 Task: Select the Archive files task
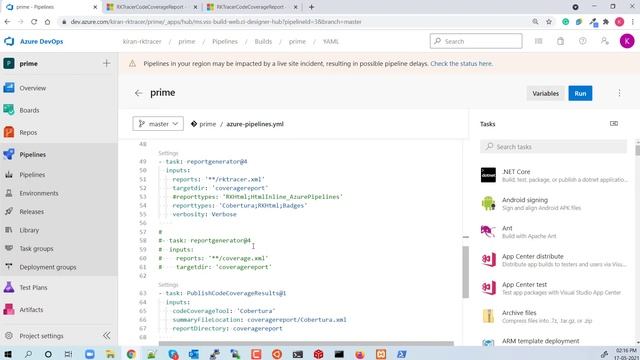tap(554, 316)
